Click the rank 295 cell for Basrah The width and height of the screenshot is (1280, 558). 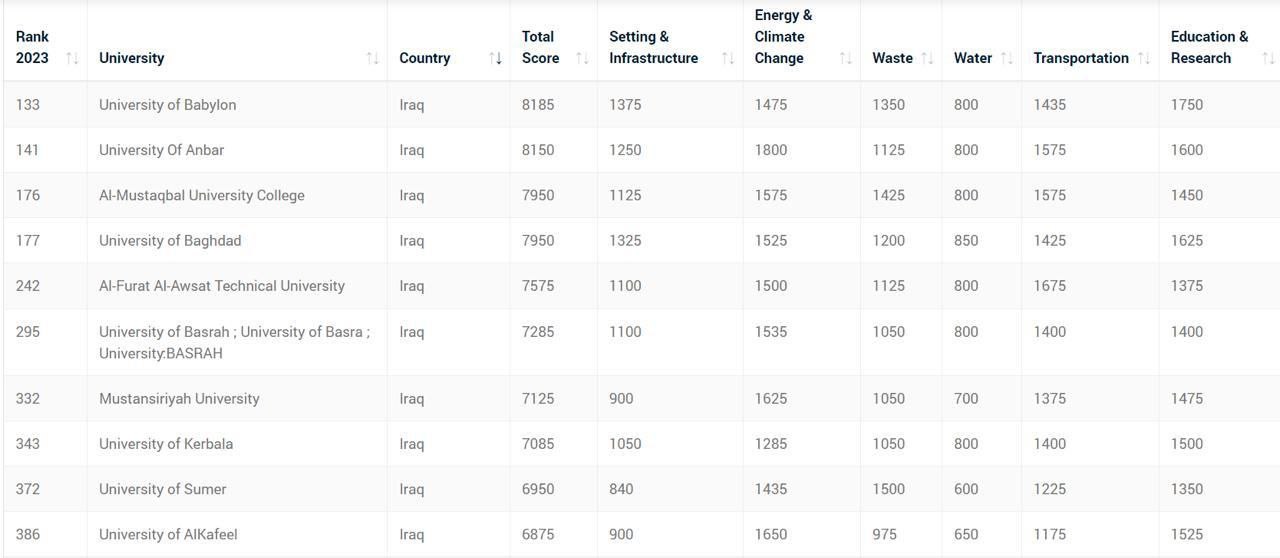pyautogui.click(x=28, y=332)
